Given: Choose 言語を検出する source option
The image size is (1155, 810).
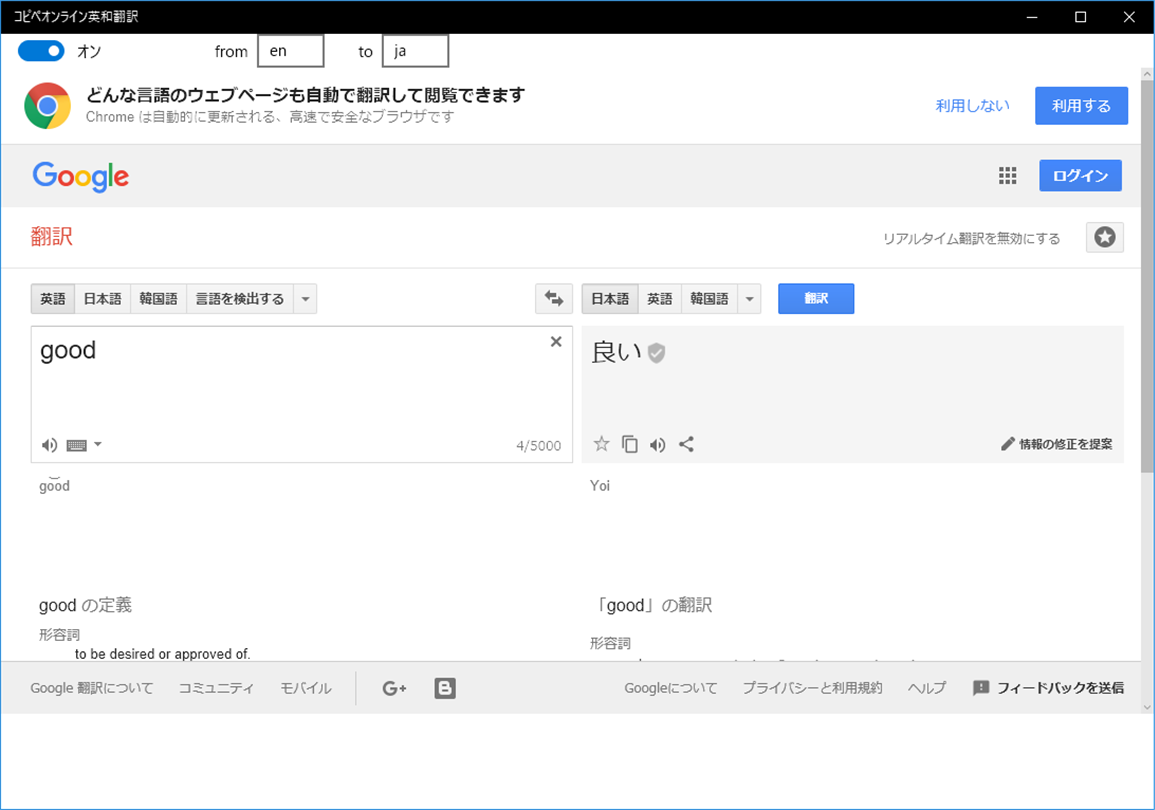Looking at the screenshot, I should click(x=239, y=298).
